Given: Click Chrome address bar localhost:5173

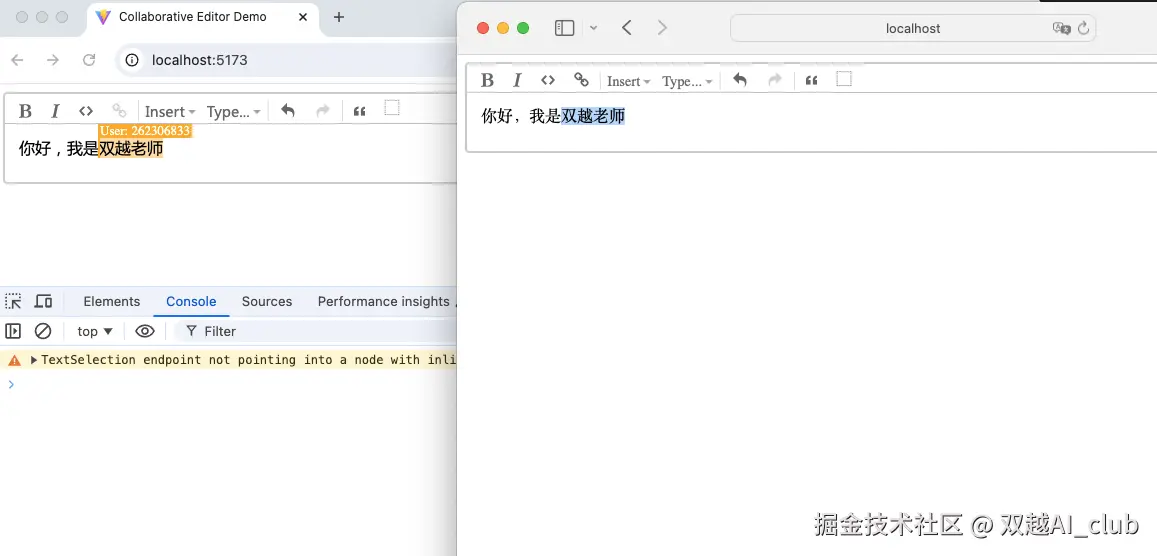Looking at the screenshot, I should click(x=199, y=60).
